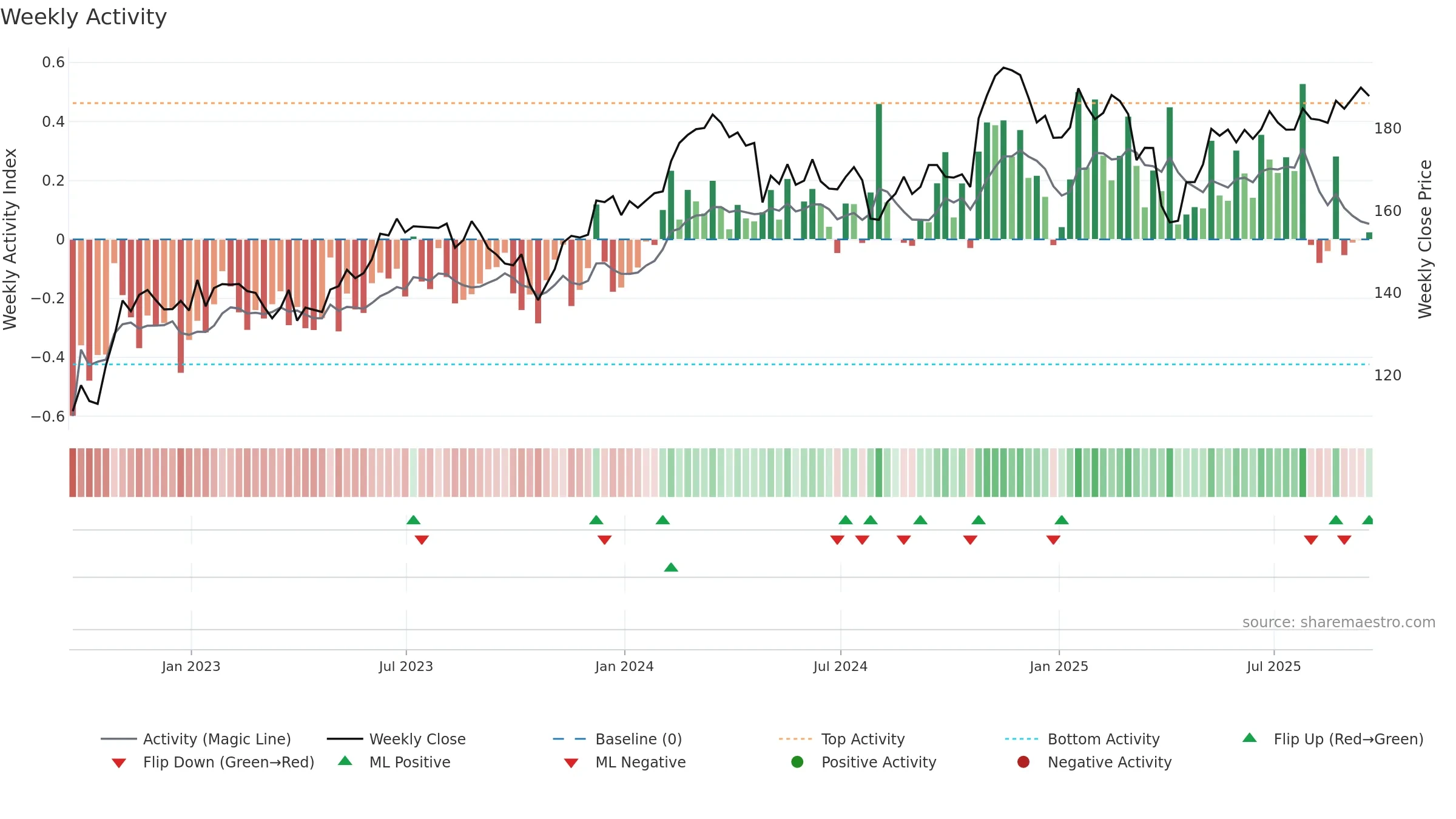
Task: Click the 0.6 left axis tick label
Action: tap(53, 62)
